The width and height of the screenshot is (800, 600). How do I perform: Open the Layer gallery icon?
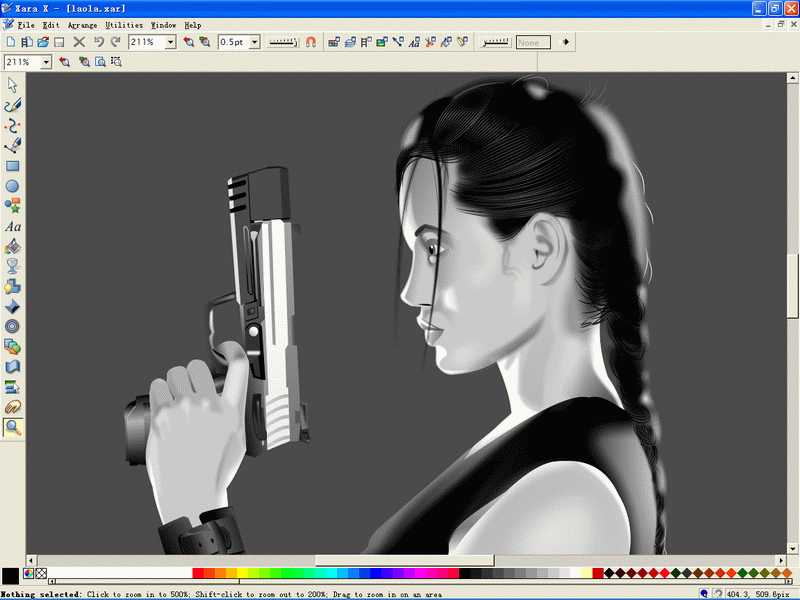tap(350, 42)
